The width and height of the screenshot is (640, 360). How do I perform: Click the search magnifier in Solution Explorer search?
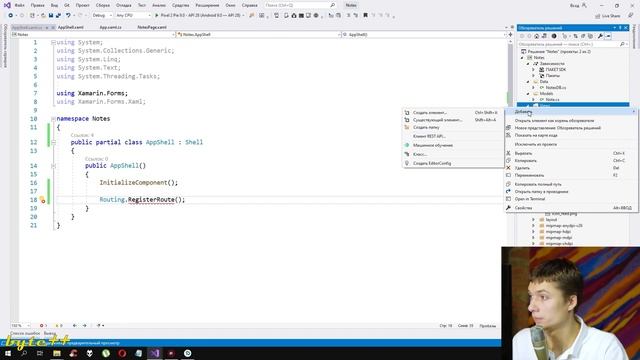pos(622,44)
